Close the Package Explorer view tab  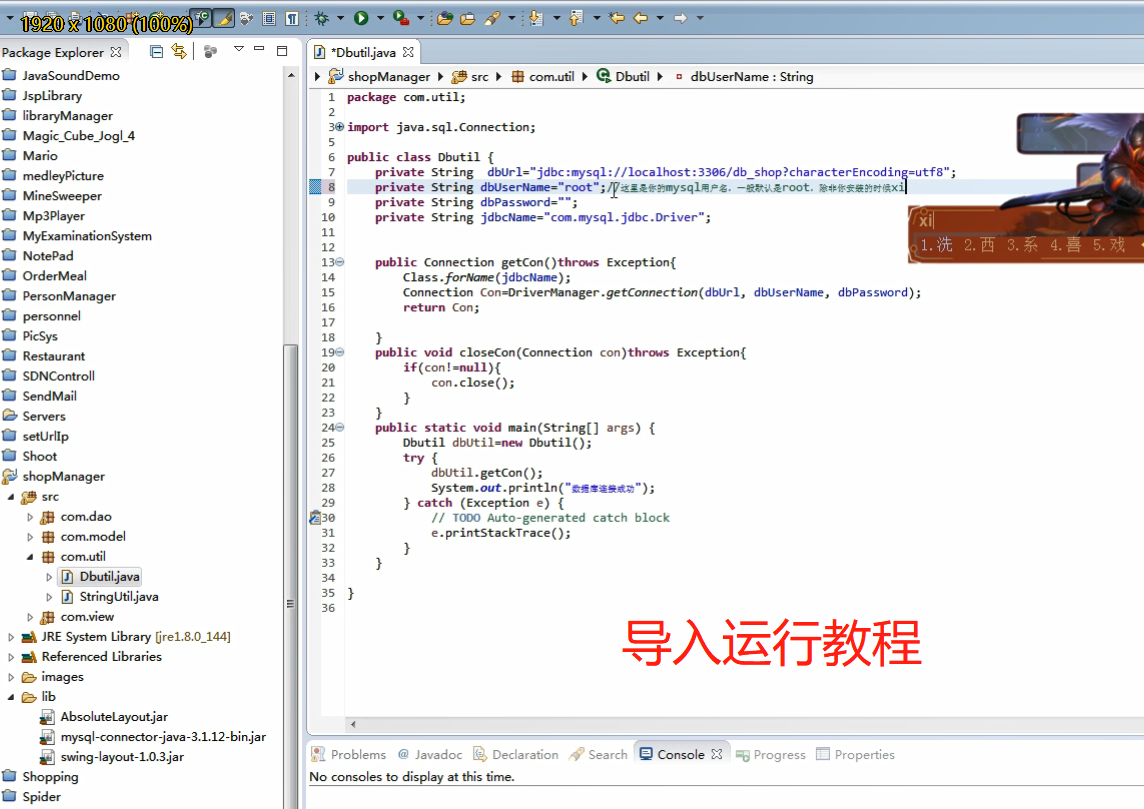(116, 52)
